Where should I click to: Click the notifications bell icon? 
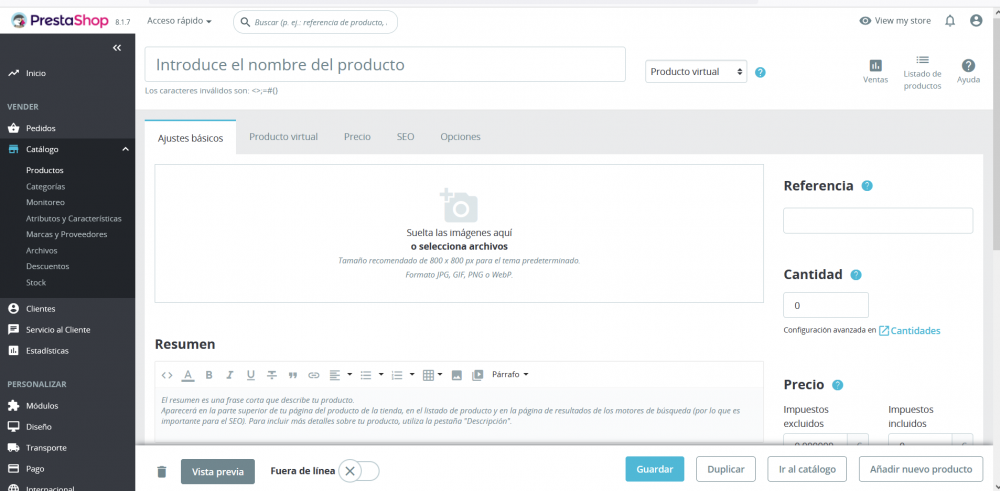click(950, 21)
